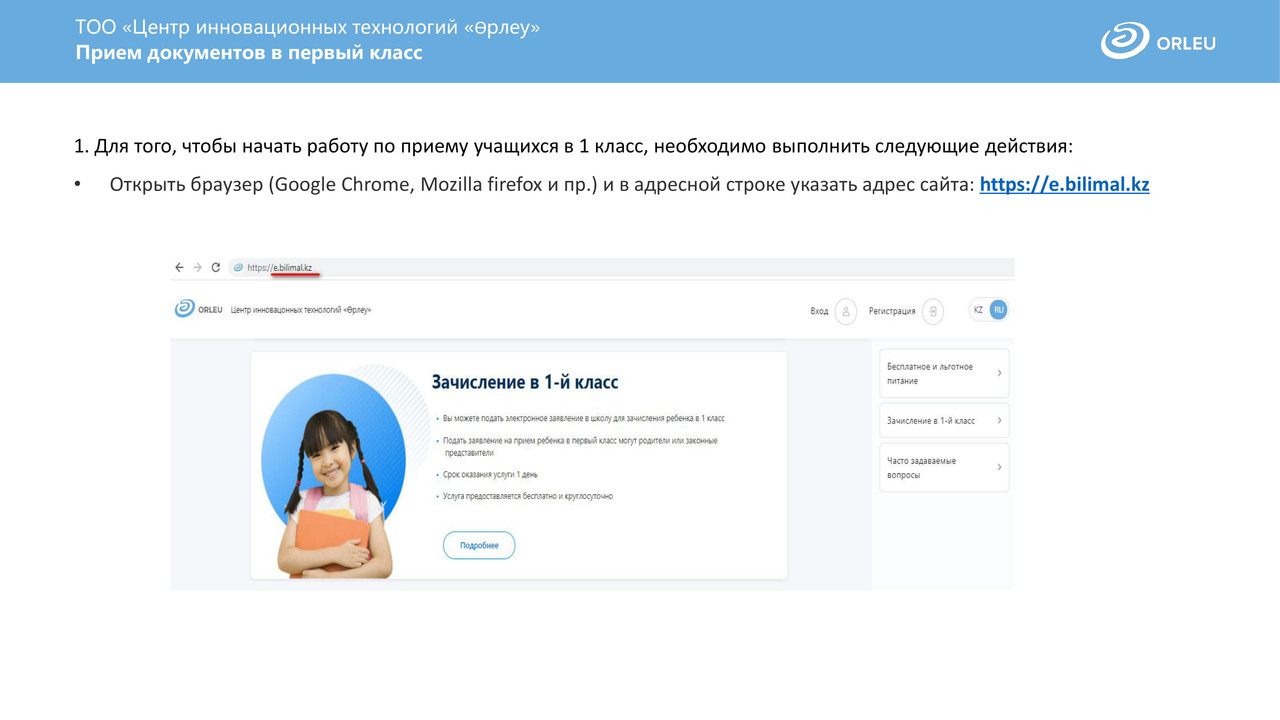Reload the page with the refresh icon
Screen dimensions: 1280x720
coord(215,267)
